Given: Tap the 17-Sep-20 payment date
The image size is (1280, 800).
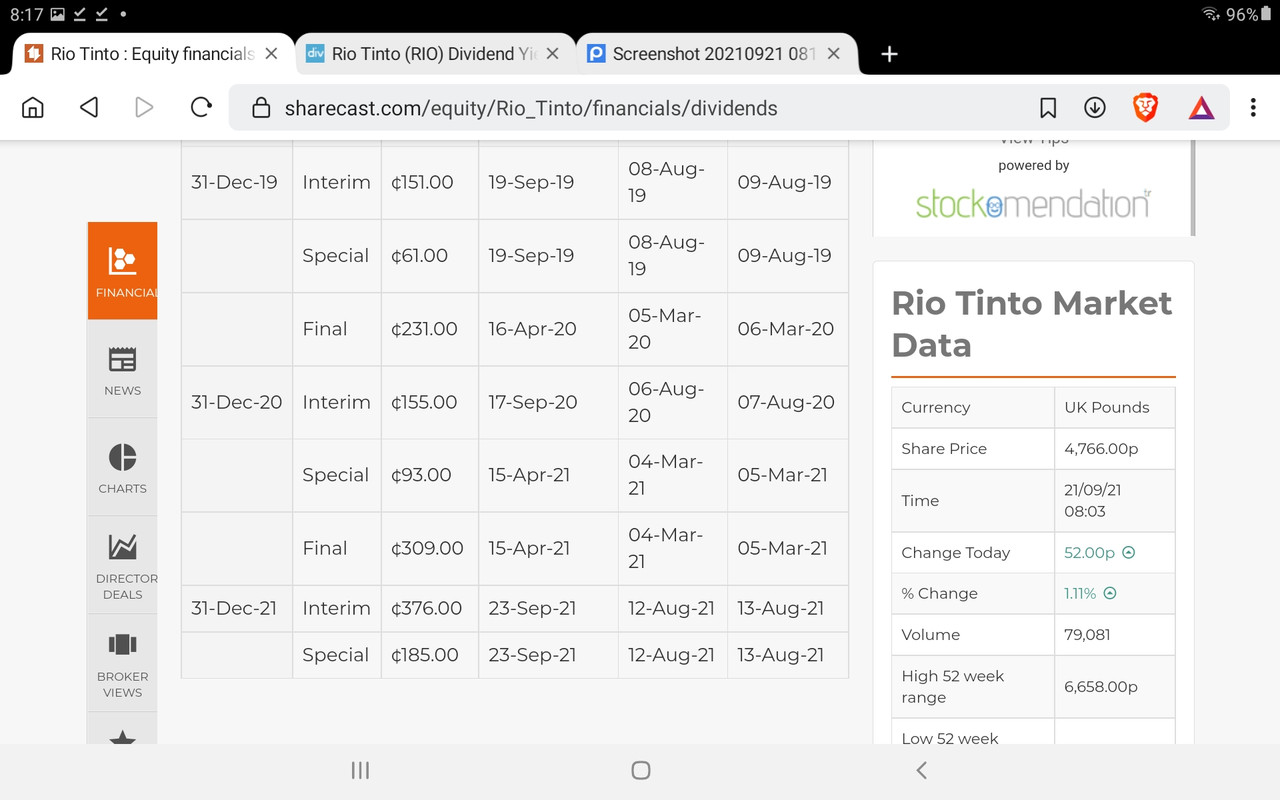Looking at the screenshot, I should click(x=533, y=402).
